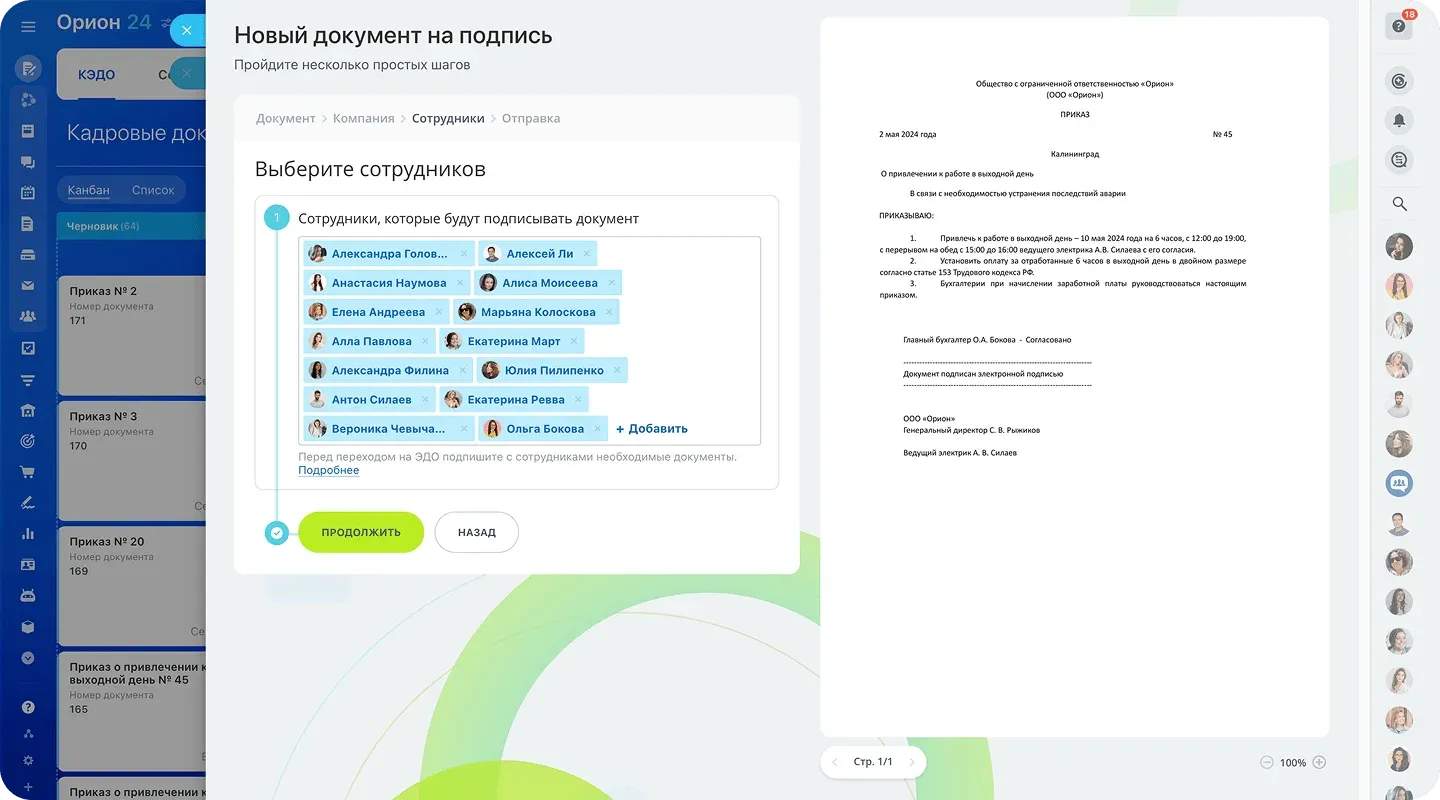Open the mail icon in left sidebar
Image resolution: width=1440 pixels, height=800 pixels.
tap(28, 284)
